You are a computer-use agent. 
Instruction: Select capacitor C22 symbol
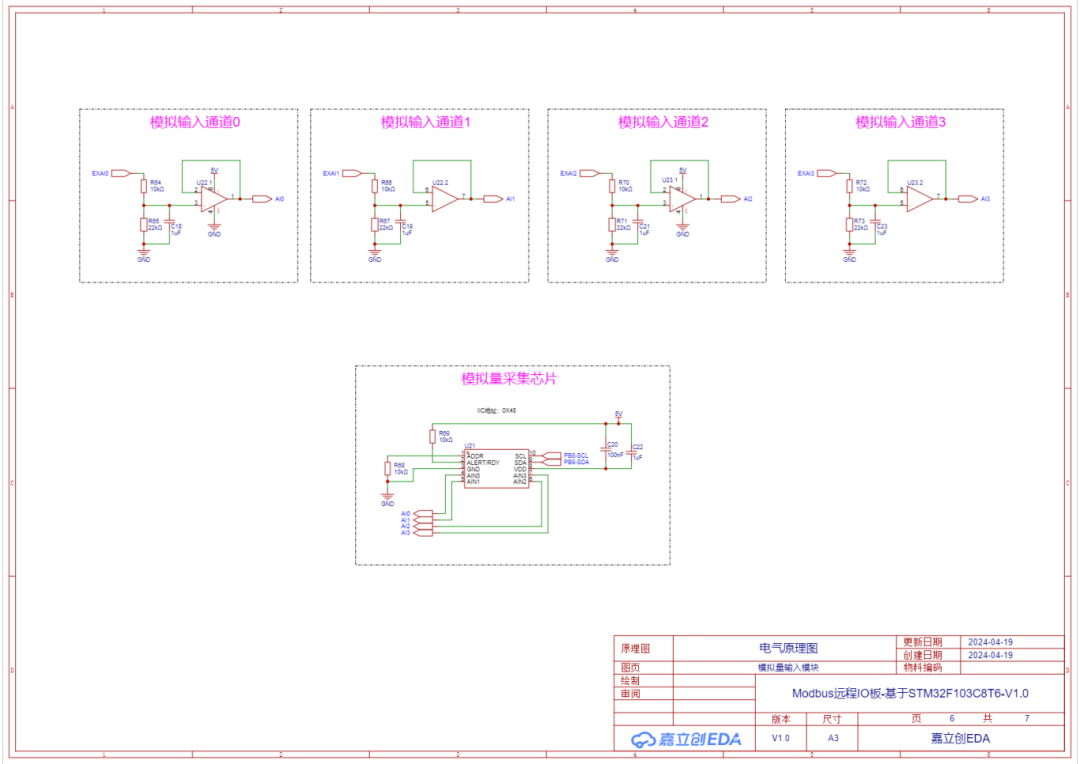click(632, 453)
